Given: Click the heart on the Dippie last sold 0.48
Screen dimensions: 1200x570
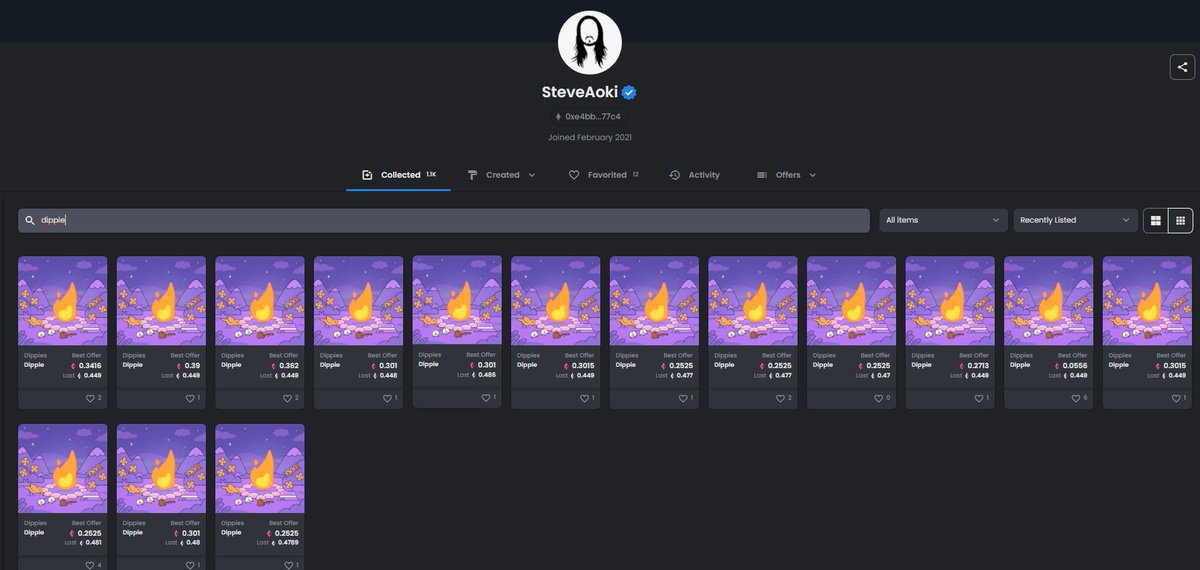Looking at the screenshot, I should pos(190,565).
